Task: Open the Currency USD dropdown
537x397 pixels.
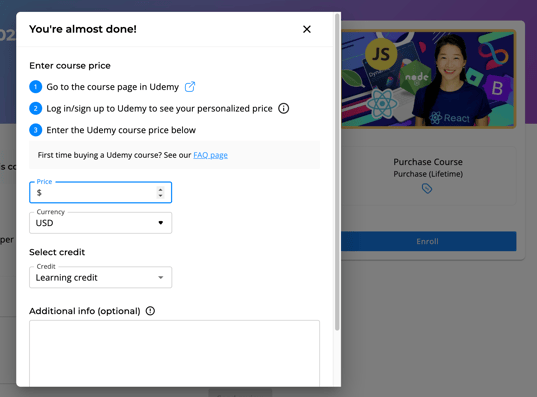Action: coord(100,223)
